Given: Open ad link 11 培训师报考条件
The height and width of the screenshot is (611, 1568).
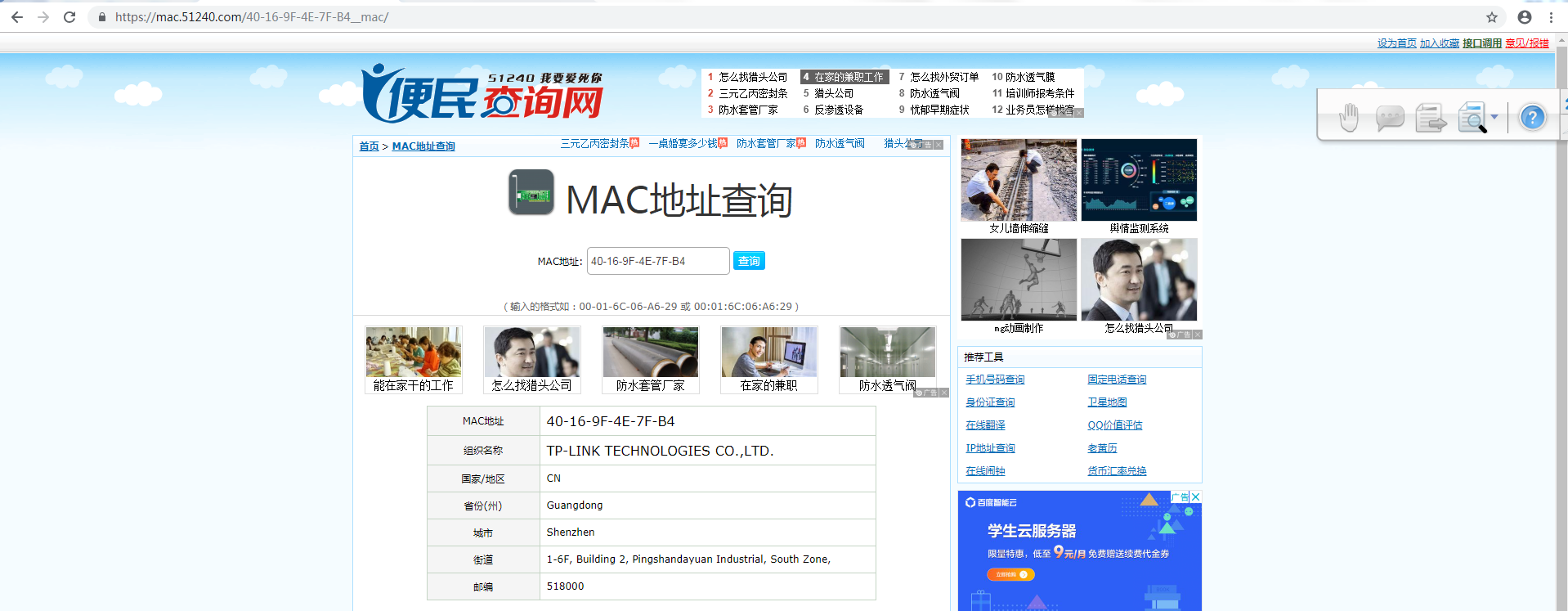Looking at the screenshot, I should point(1040,93).
